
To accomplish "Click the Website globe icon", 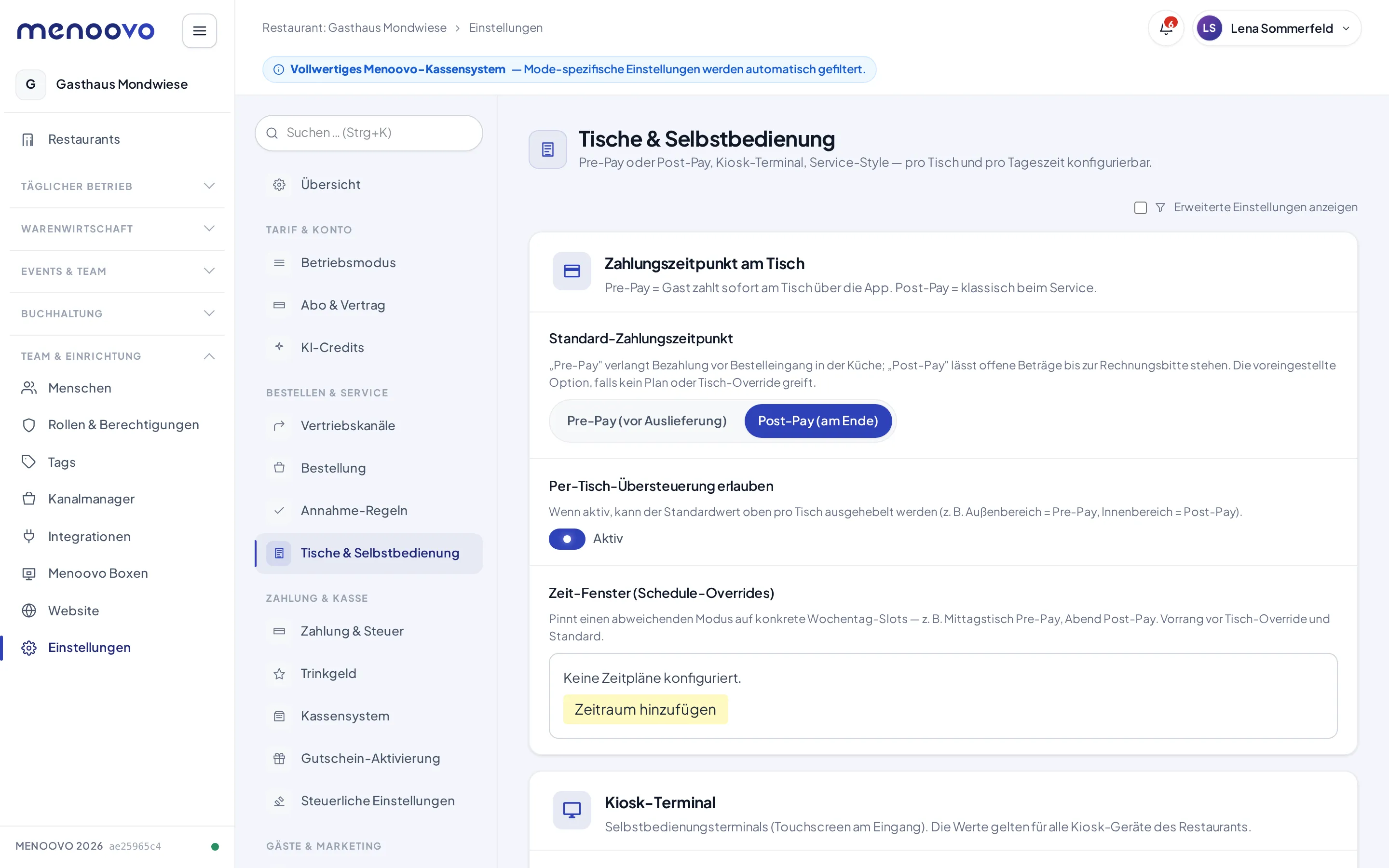I will 29,610.
